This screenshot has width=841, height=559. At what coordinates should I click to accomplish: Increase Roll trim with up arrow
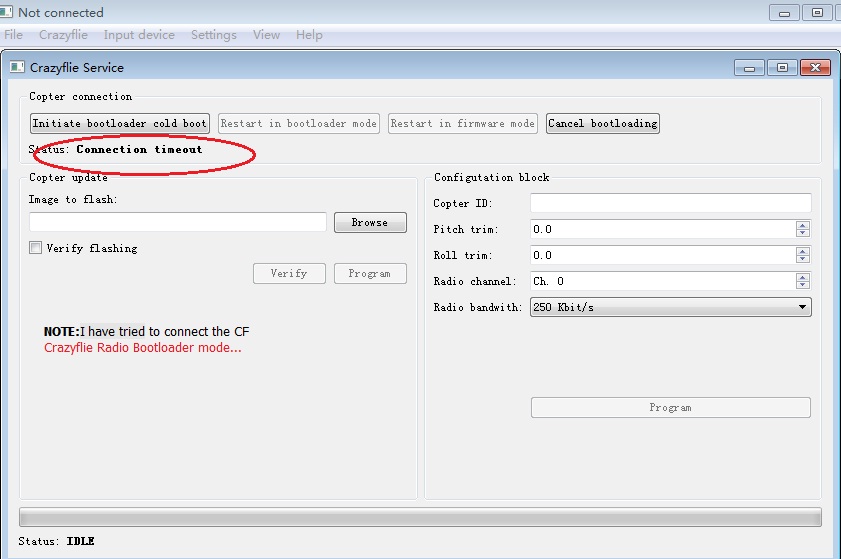tap(802, 251)
